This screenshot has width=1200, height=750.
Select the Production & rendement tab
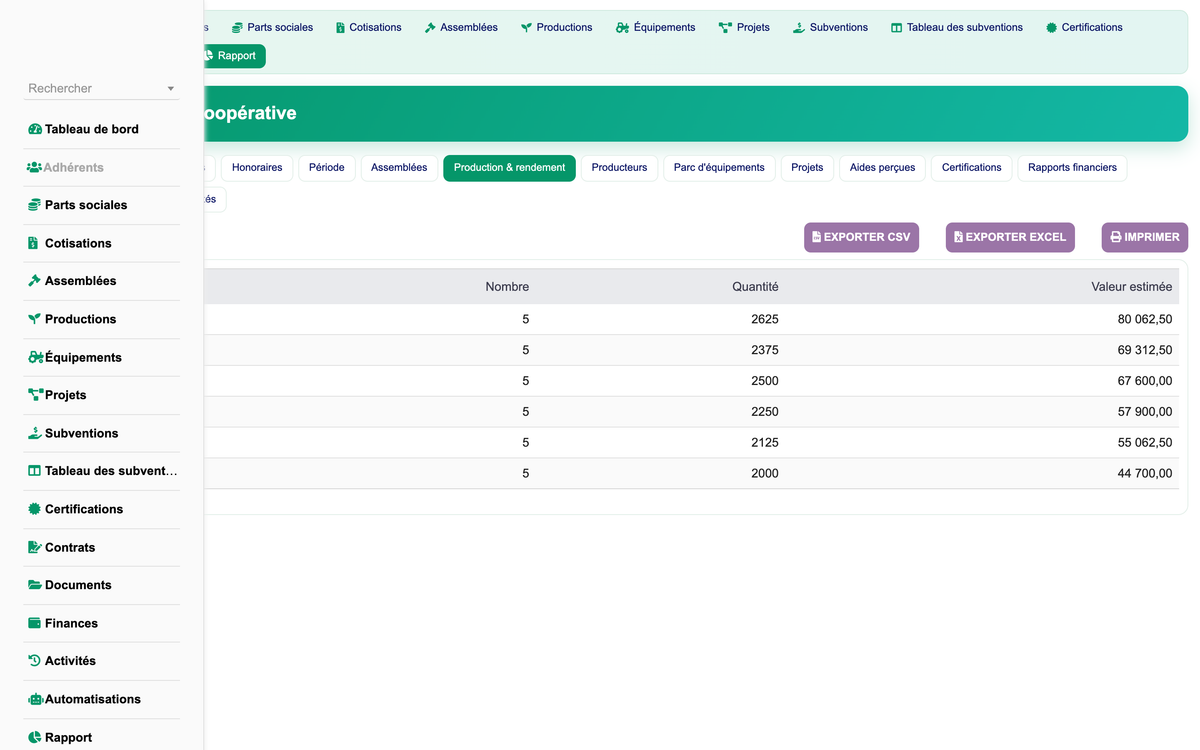coord(509,168)
